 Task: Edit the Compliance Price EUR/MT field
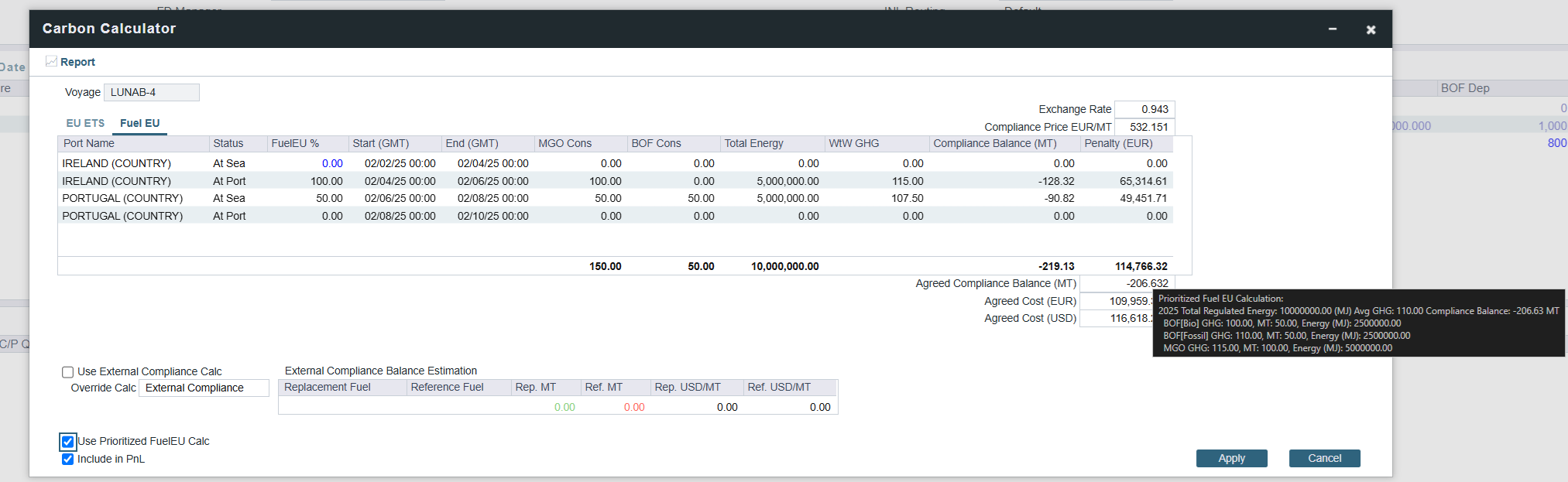(1144, 128)
